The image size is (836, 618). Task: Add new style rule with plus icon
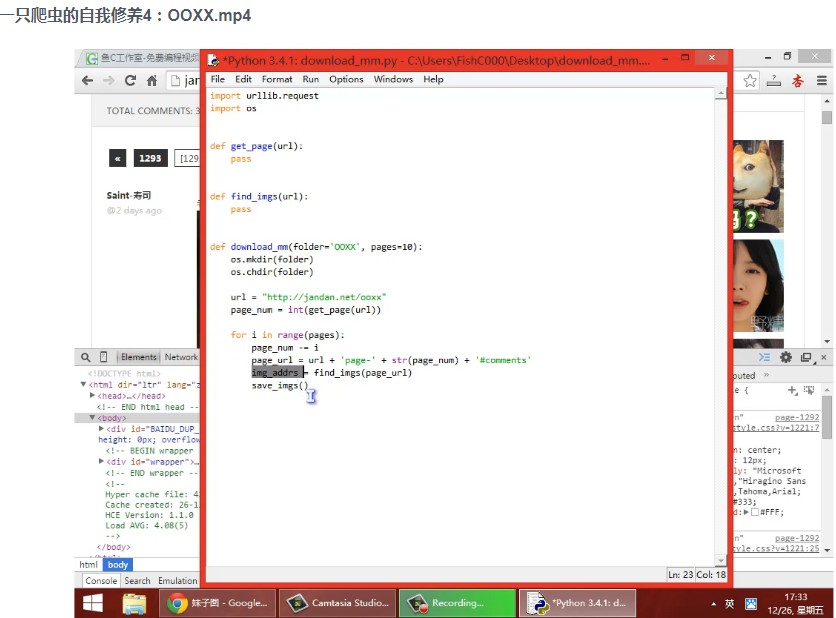click(792, 390)
